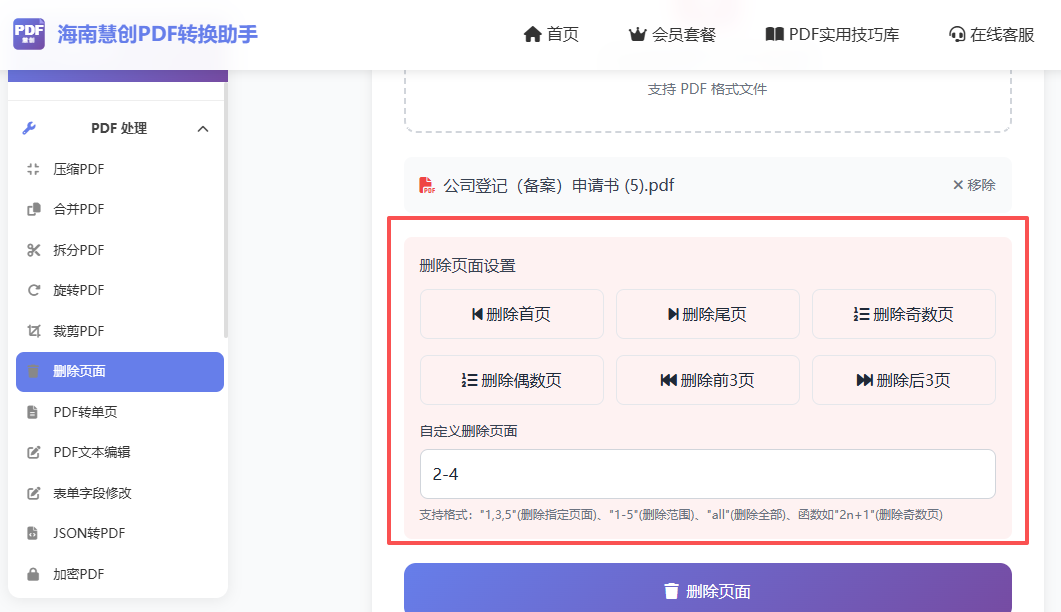Image resolution: width=1061 pixels, height=612 pixels.
Task: Click the merge icon beside 合并PDF
Action: (x=33, y=209)
